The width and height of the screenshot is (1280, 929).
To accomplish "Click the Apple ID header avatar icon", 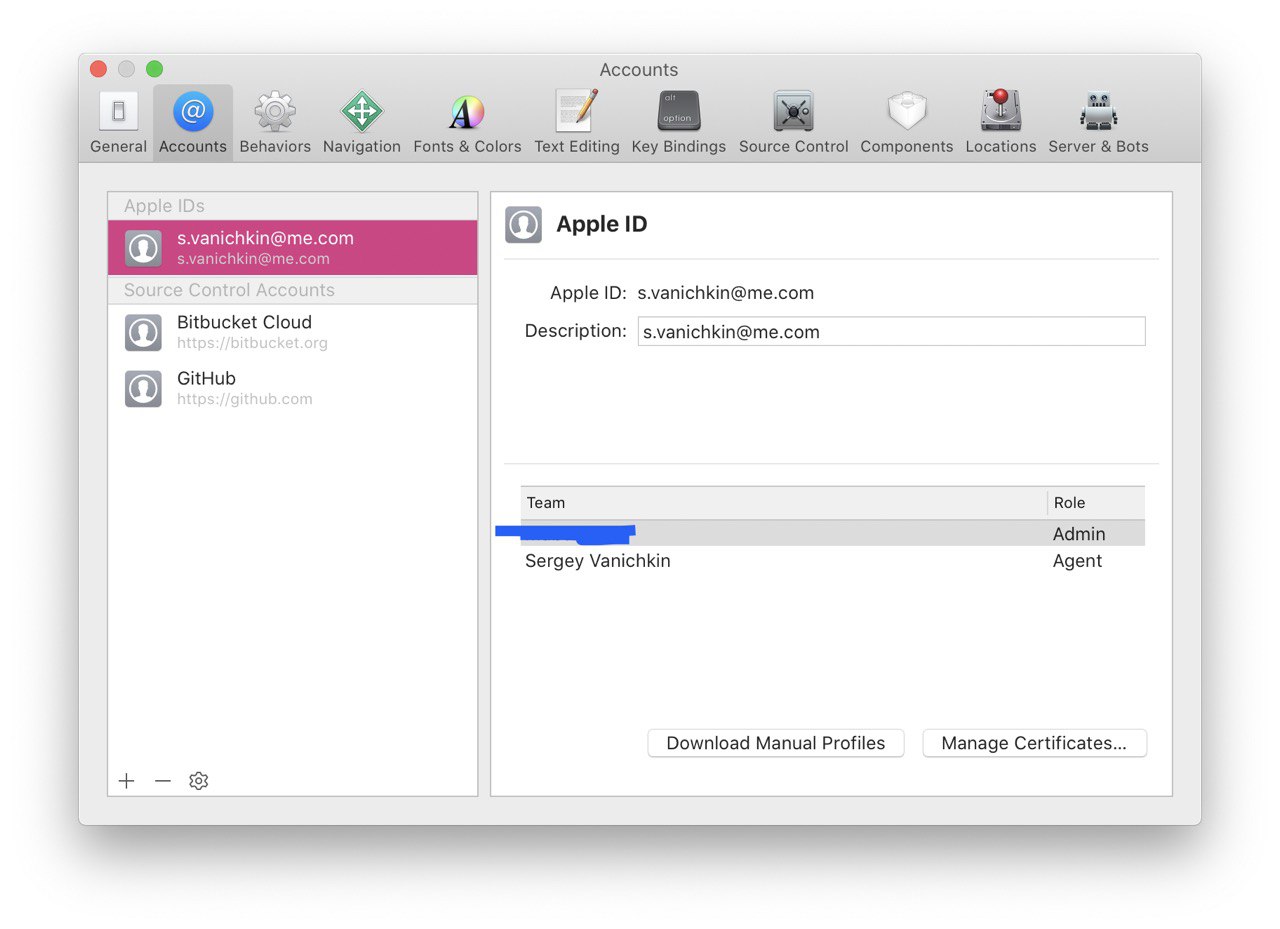I will coord(524,225).
